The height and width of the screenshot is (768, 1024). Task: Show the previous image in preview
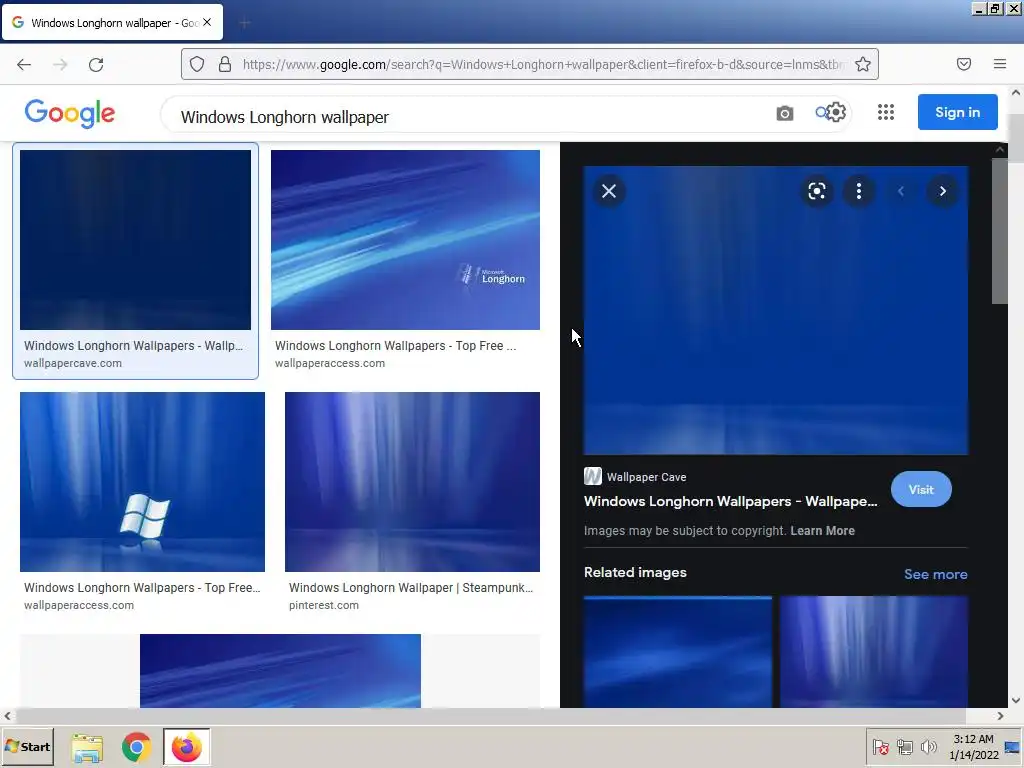click(x=901, y=191)
